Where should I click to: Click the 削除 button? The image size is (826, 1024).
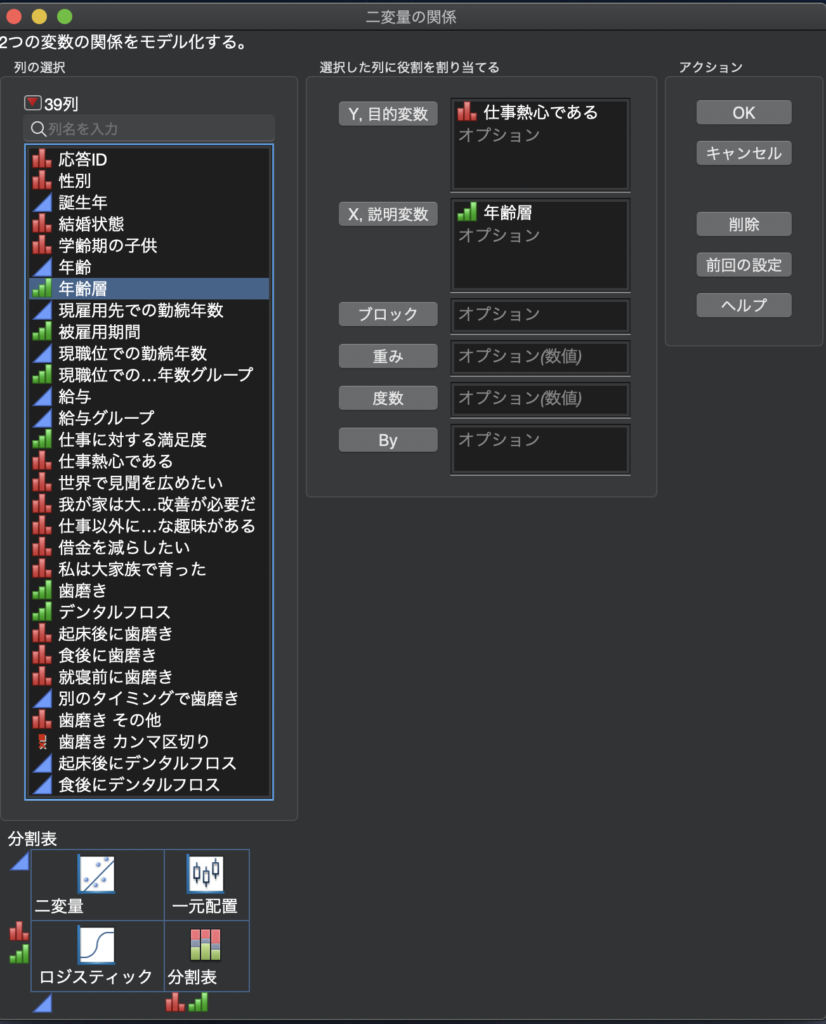[x=744, y=224]
